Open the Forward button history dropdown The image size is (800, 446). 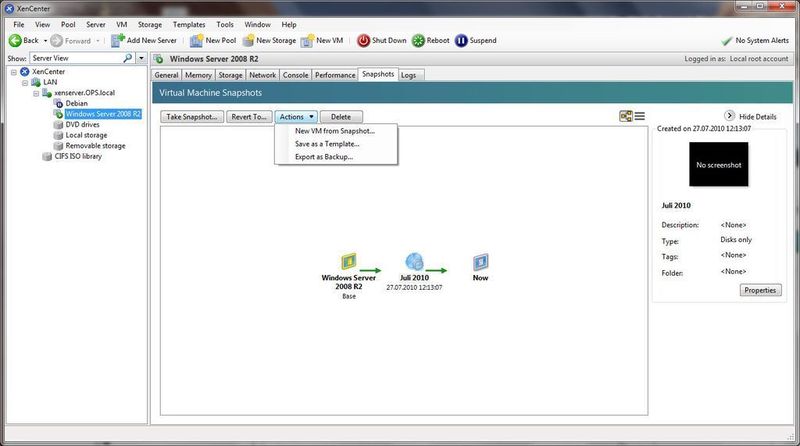[x=97, y=41]
